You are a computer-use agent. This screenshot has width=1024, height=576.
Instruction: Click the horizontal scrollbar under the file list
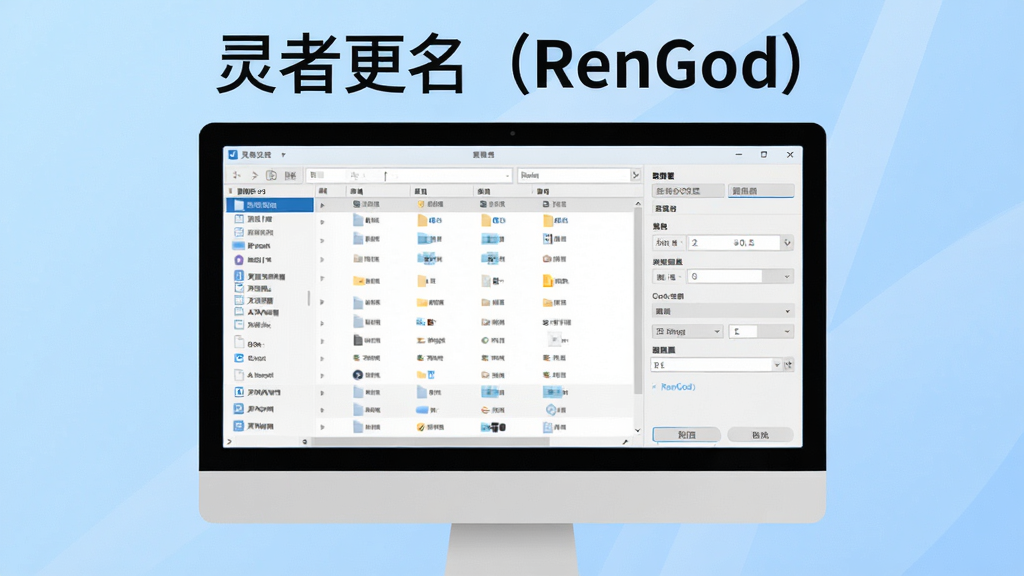(431, 442)
